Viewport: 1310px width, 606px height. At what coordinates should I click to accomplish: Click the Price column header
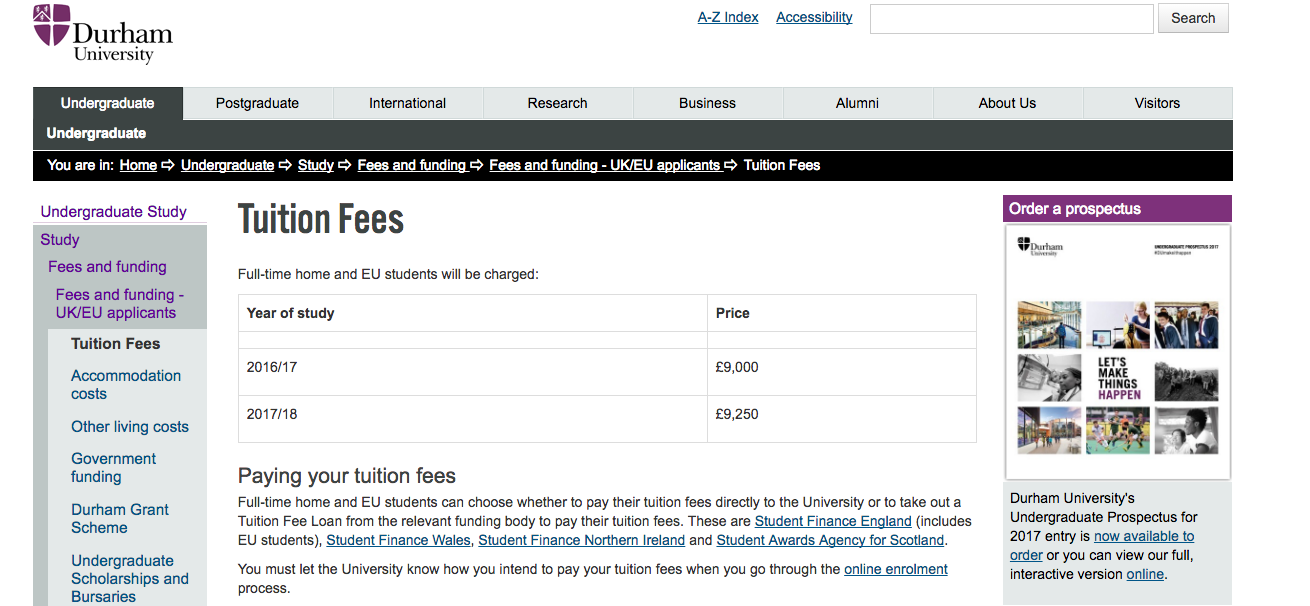click(x=842, y=313)
